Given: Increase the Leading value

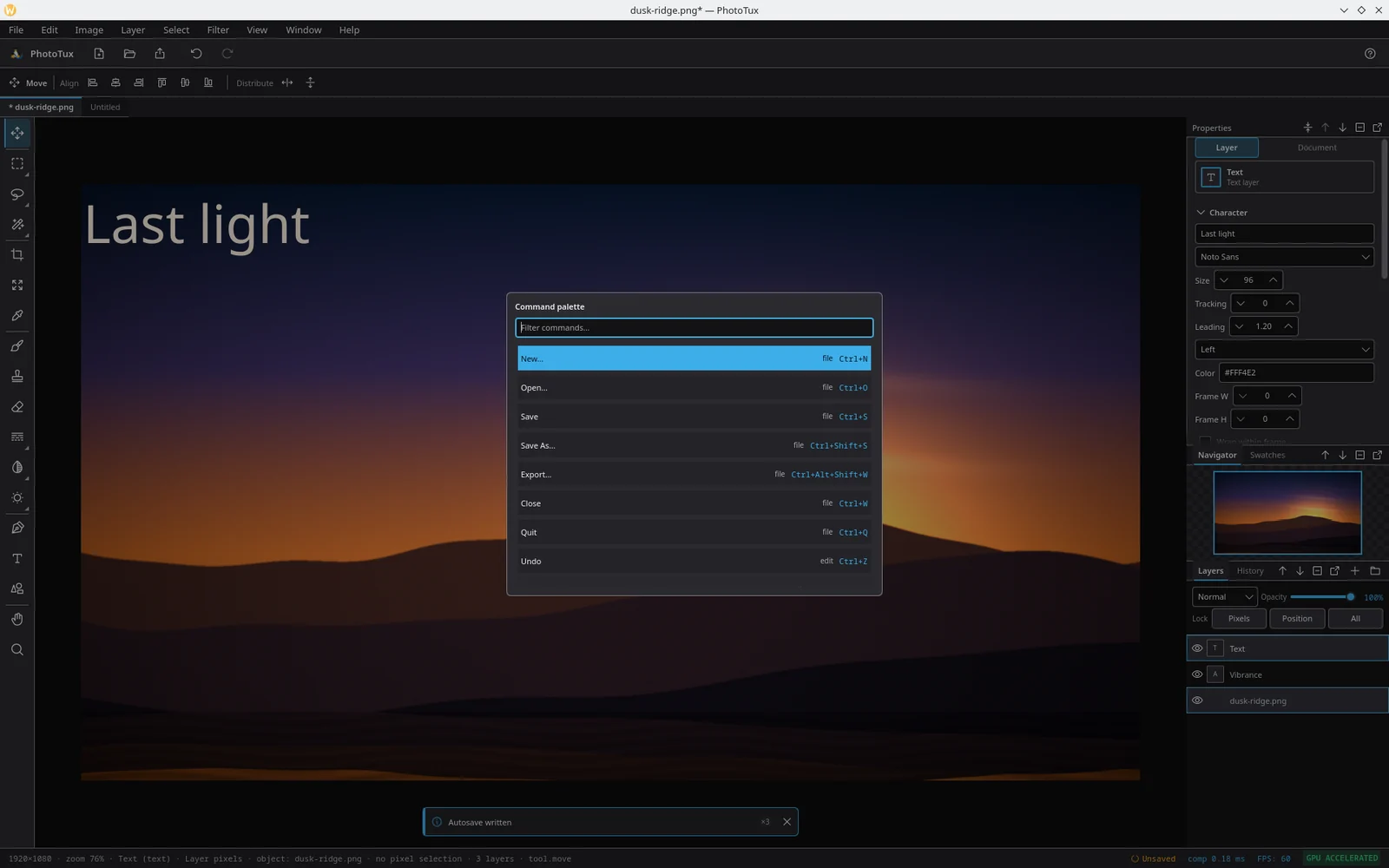Looking at the screenshot, I should pos(1287,326).
